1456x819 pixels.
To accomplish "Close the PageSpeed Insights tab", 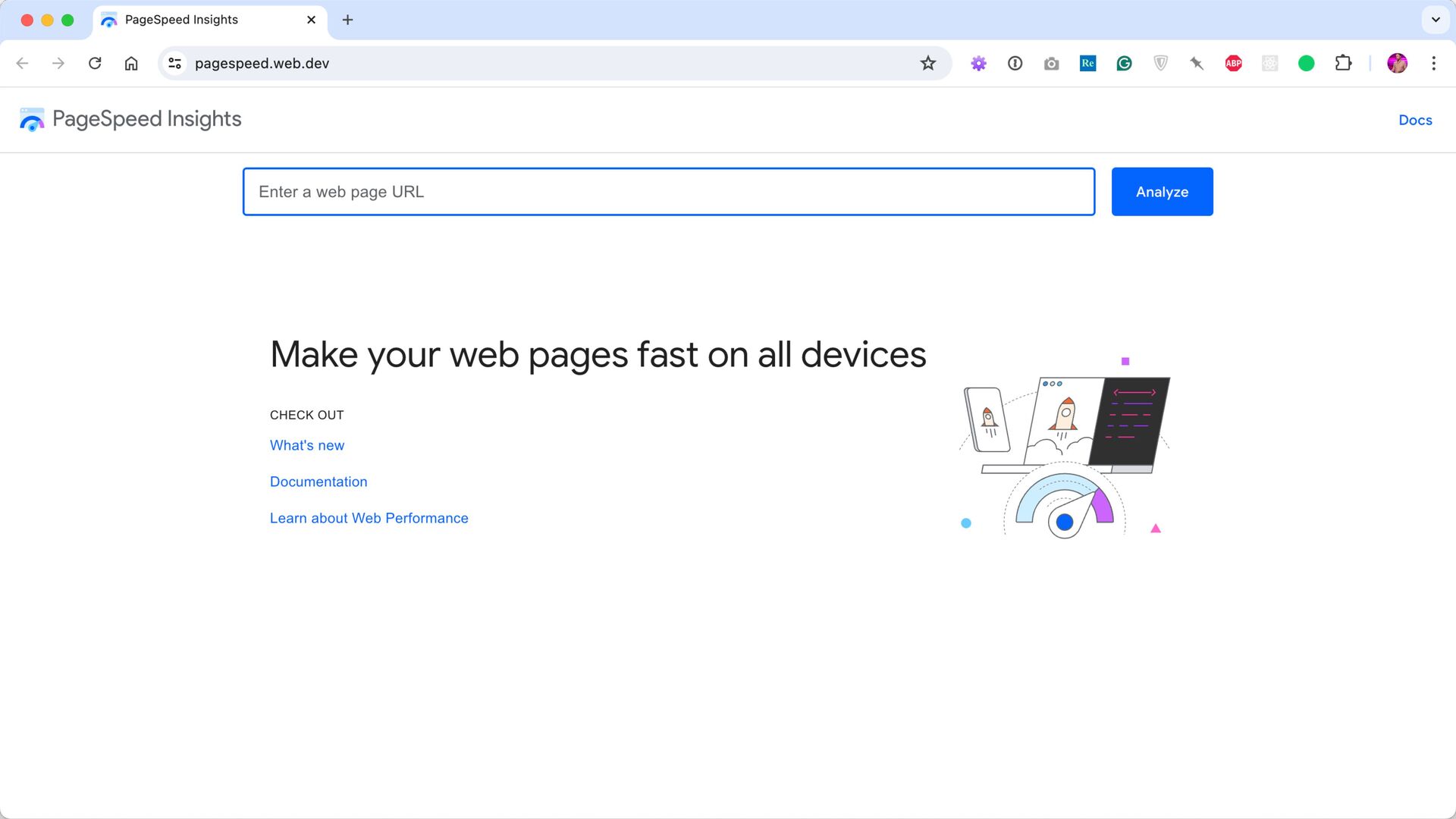I will pyautogui.click(x=311, y=20).
